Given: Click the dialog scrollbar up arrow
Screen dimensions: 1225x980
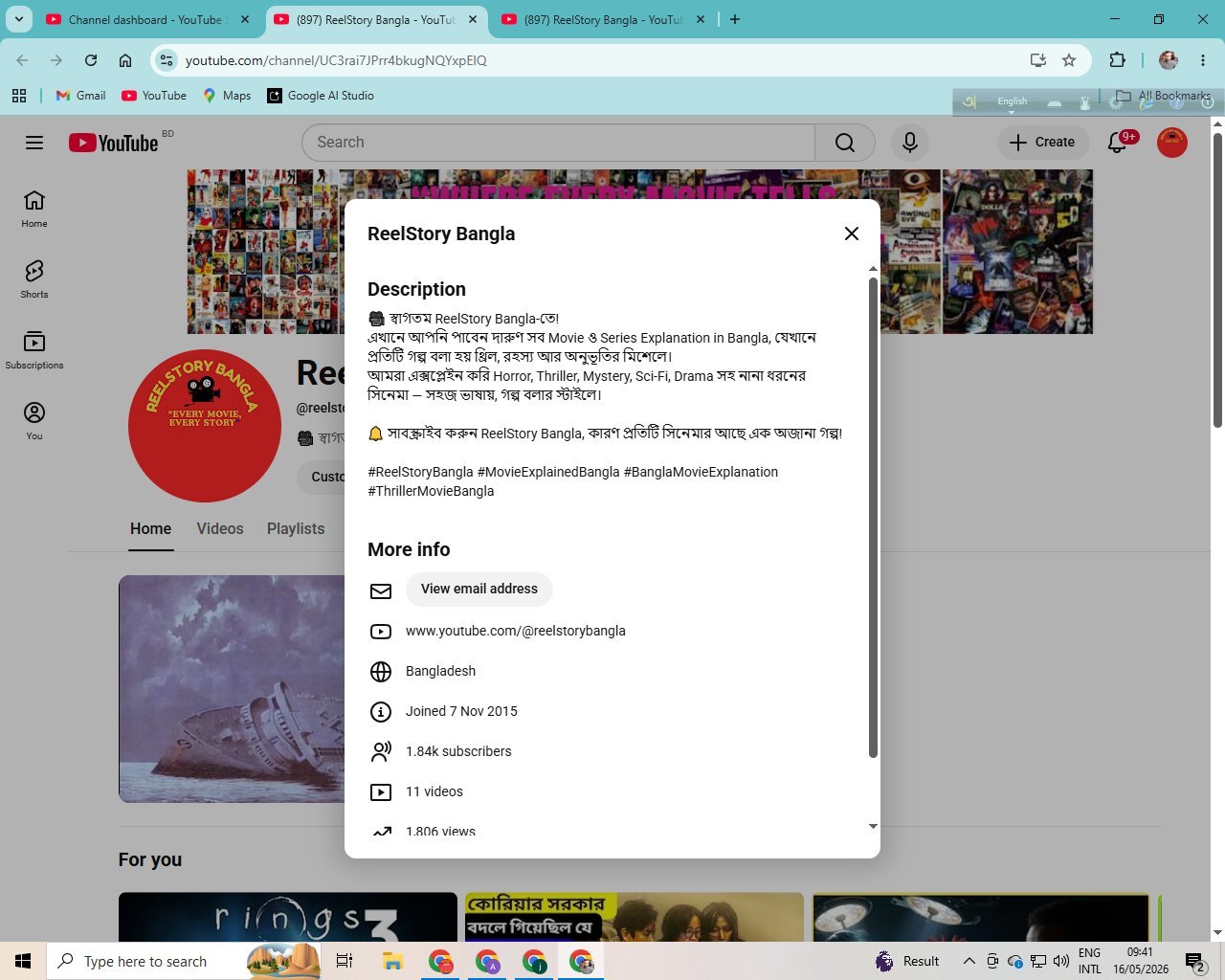Looking at the screenshot, I should pyautogui.click(x=873, y=269).
